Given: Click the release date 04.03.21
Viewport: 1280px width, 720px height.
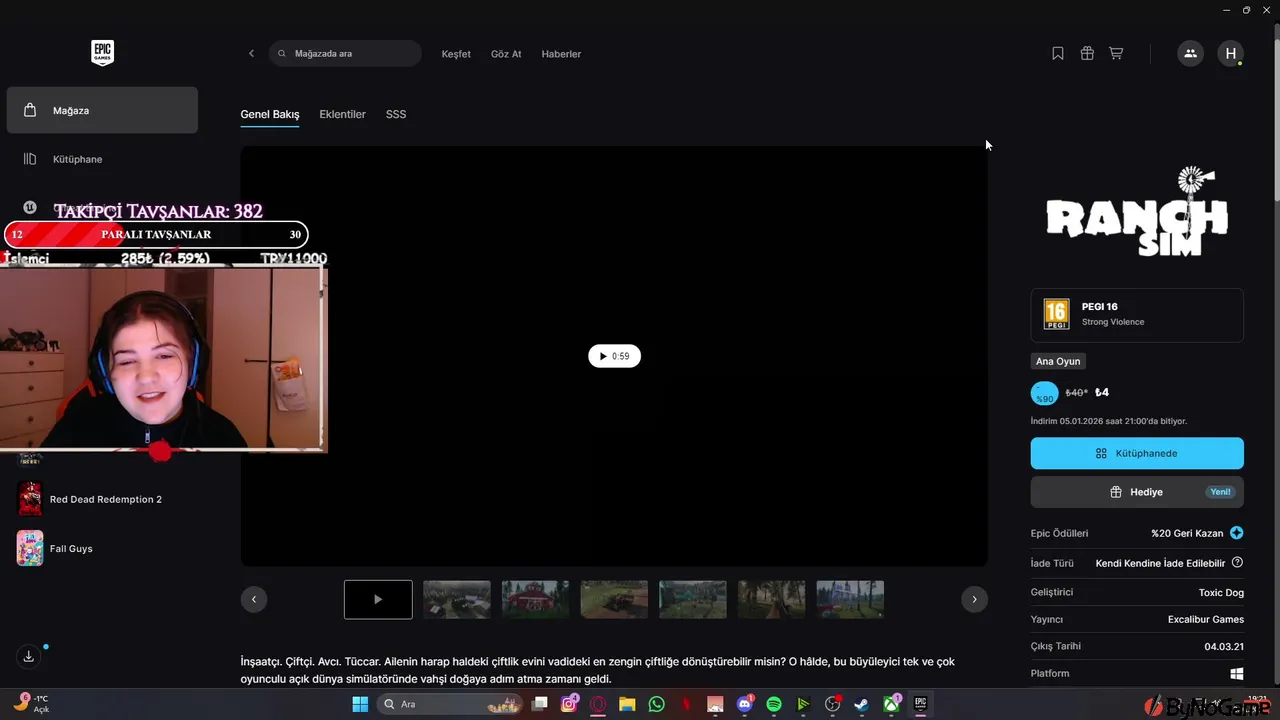Looking at the screenshot, I should [x=1224, y=647].
